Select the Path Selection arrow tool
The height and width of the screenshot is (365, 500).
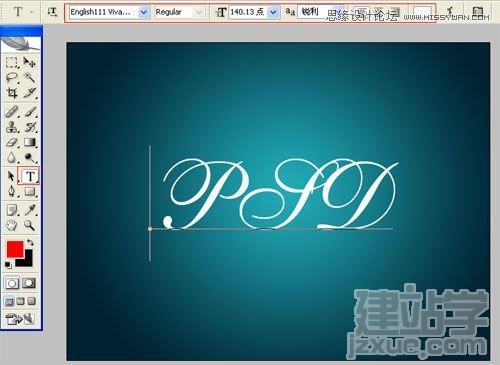click(x=12, y=176)
